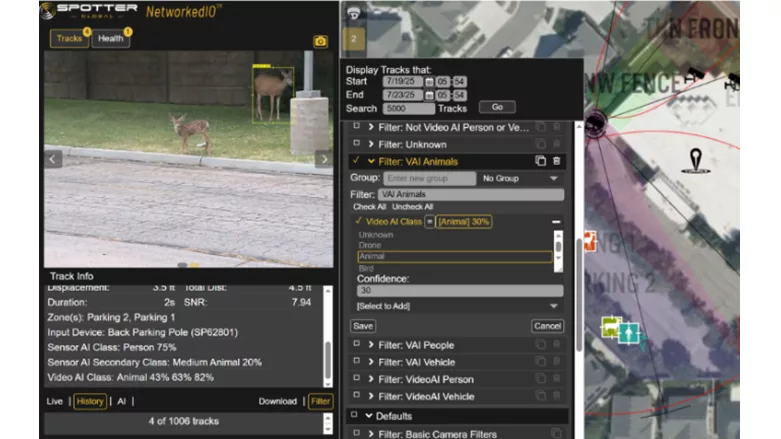
Task: Collapse the Defaults group
Action: (369, 416)
